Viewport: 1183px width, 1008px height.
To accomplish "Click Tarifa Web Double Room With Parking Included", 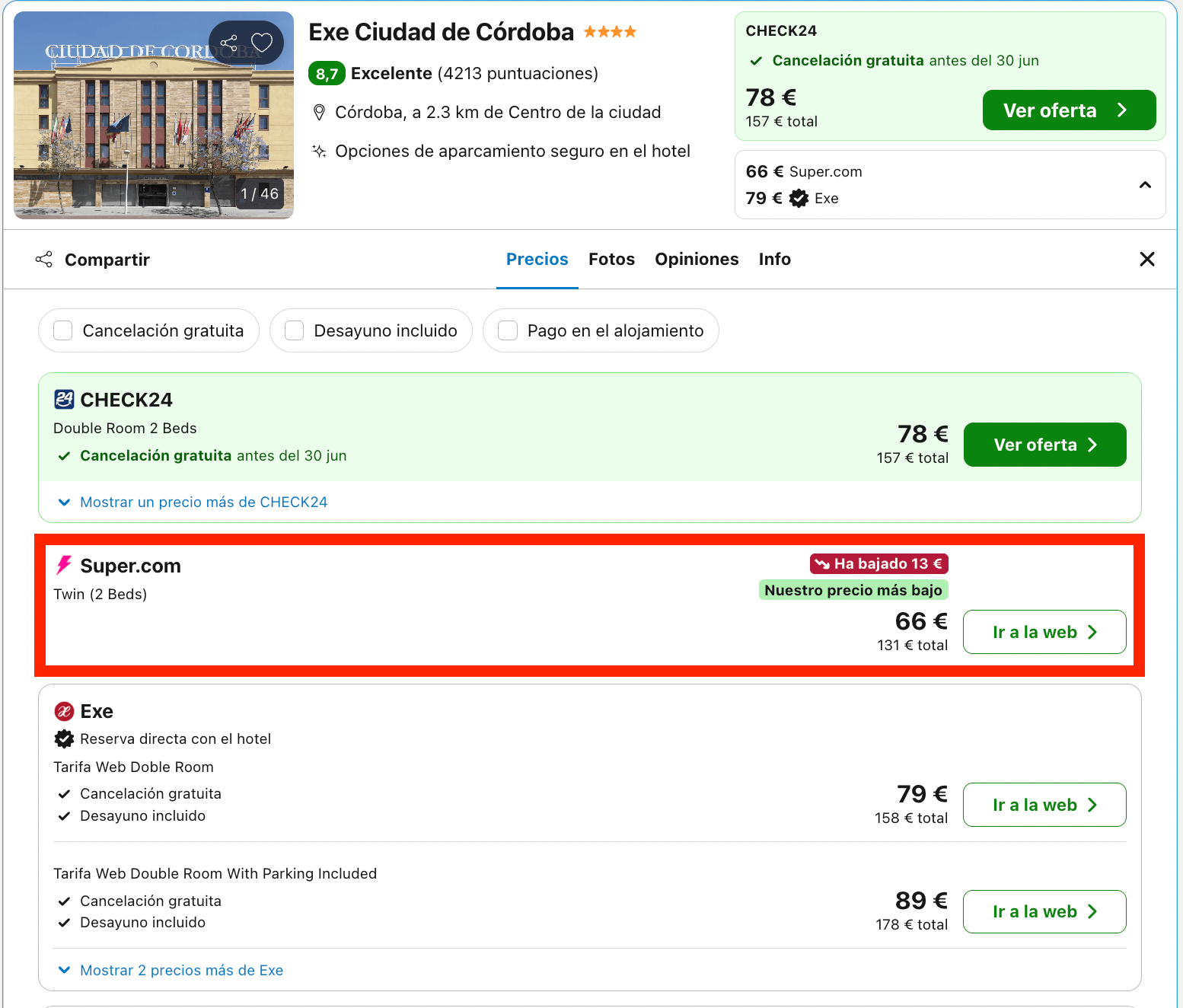I will point(215,874).
